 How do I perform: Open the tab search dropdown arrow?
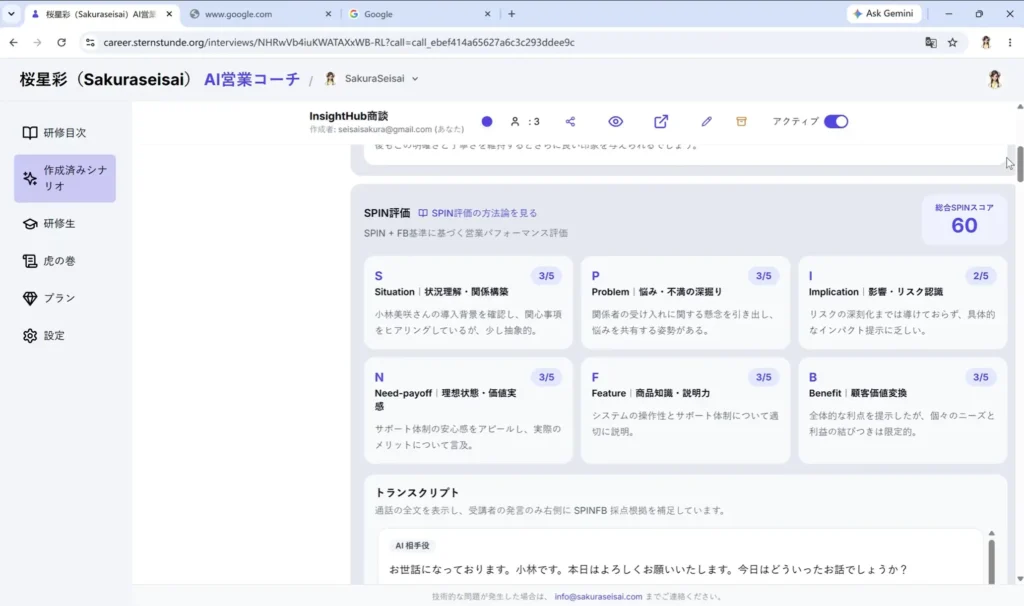coord(11,14)
